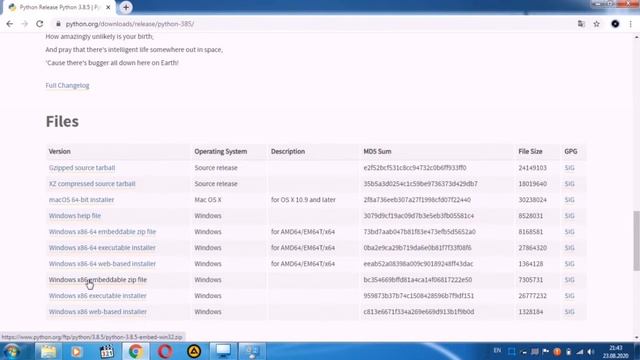640x360 pixels.
Task: Download macOS 64-bit installer
Action: tap(81, 200)
